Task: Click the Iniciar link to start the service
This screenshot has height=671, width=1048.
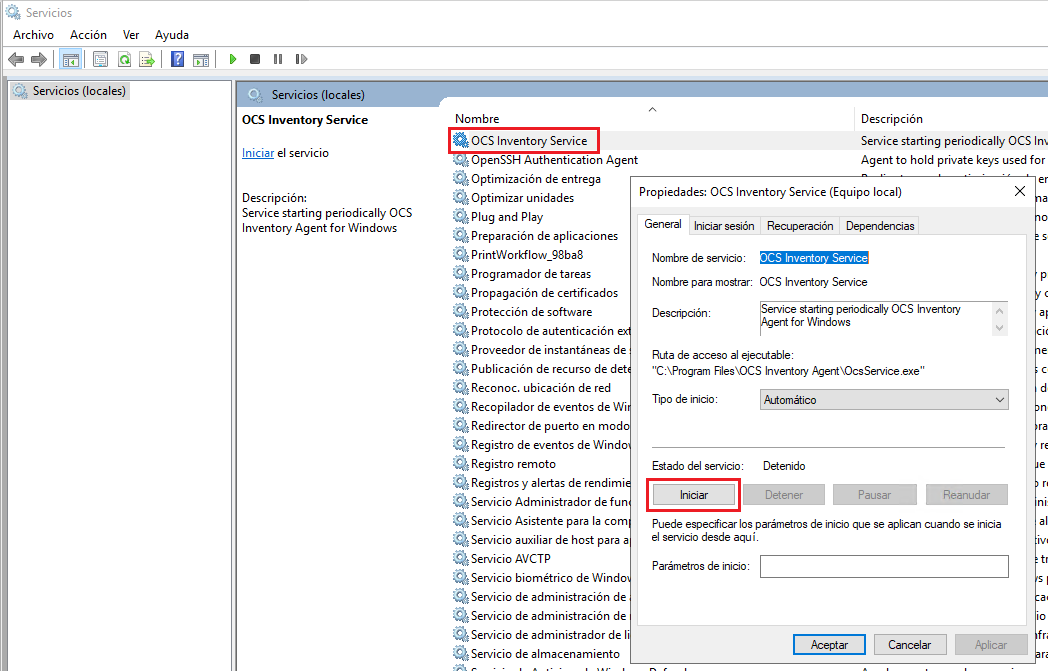Action: [257, 152]
